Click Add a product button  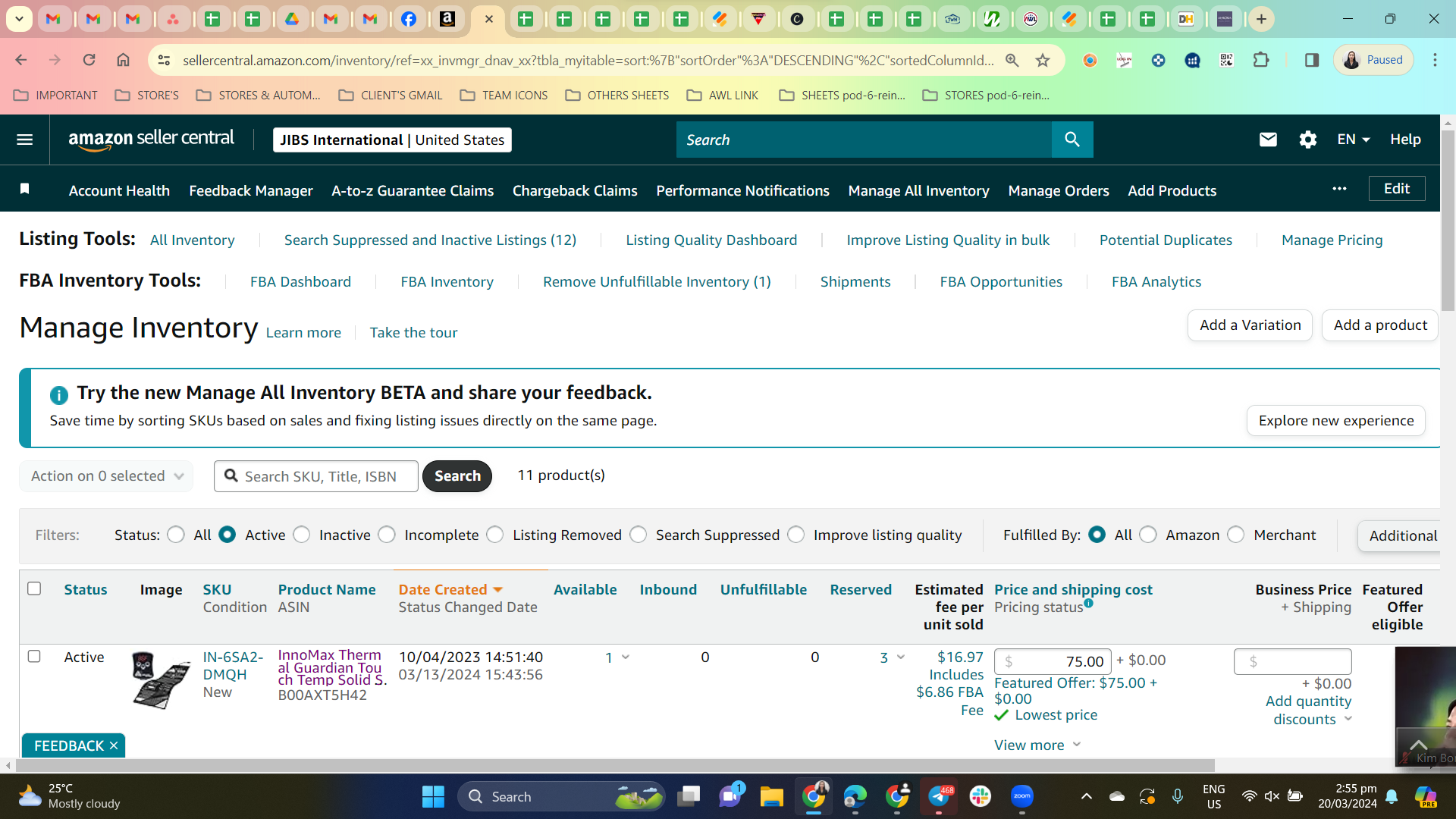[x=1380, y=325]
